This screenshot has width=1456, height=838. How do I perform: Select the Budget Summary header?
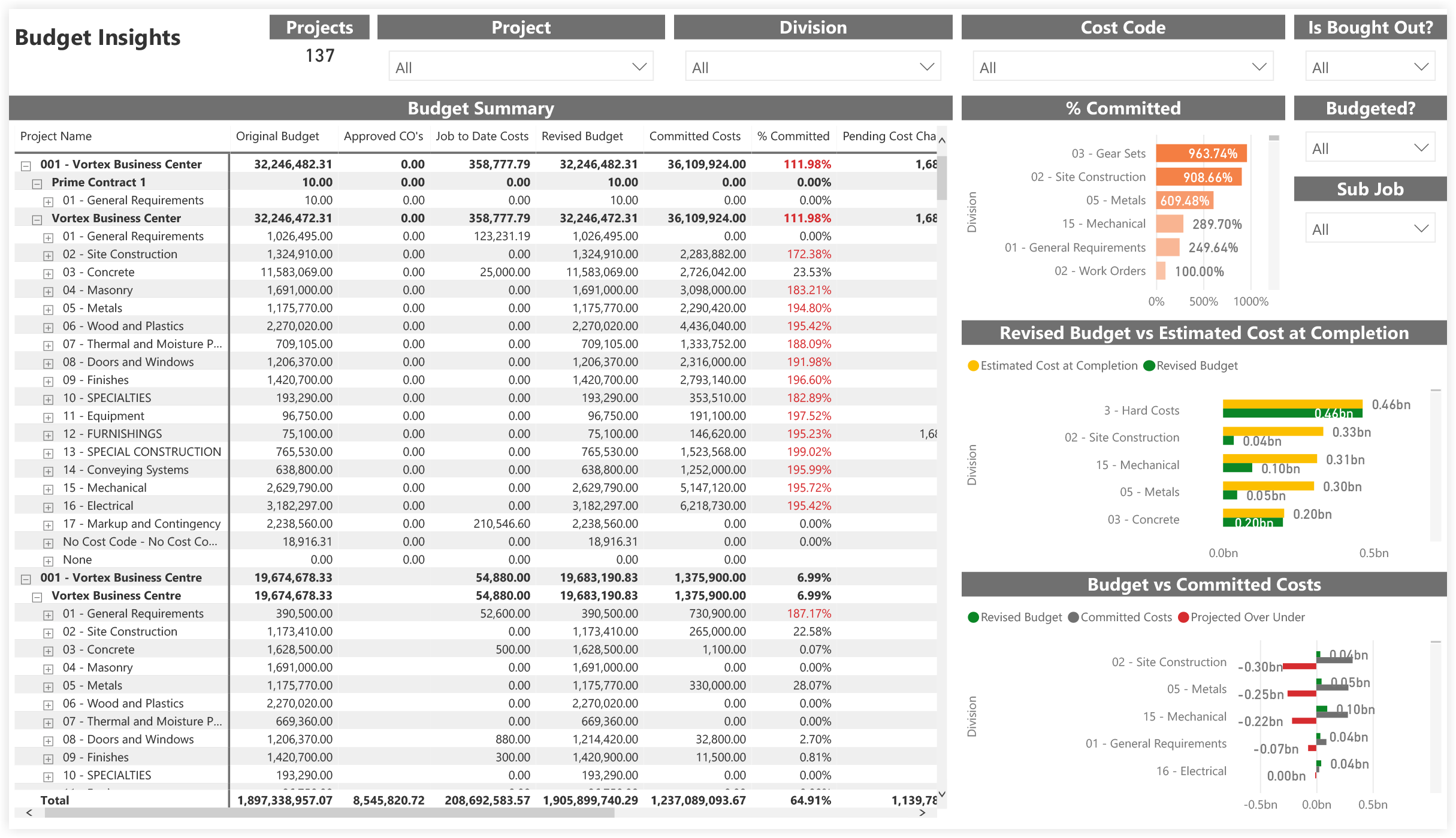pos(480,108)
